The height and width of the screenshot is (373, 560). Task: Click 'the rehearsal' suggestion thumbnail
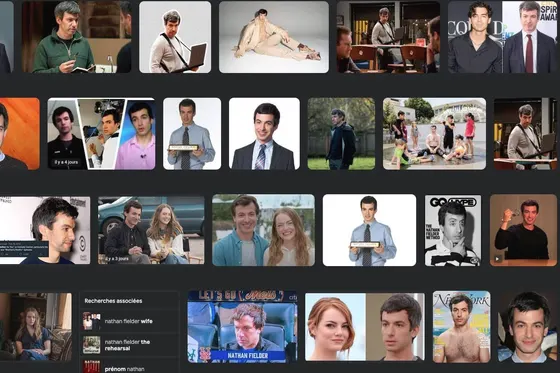pyautogui.click(x=92, y=345)
